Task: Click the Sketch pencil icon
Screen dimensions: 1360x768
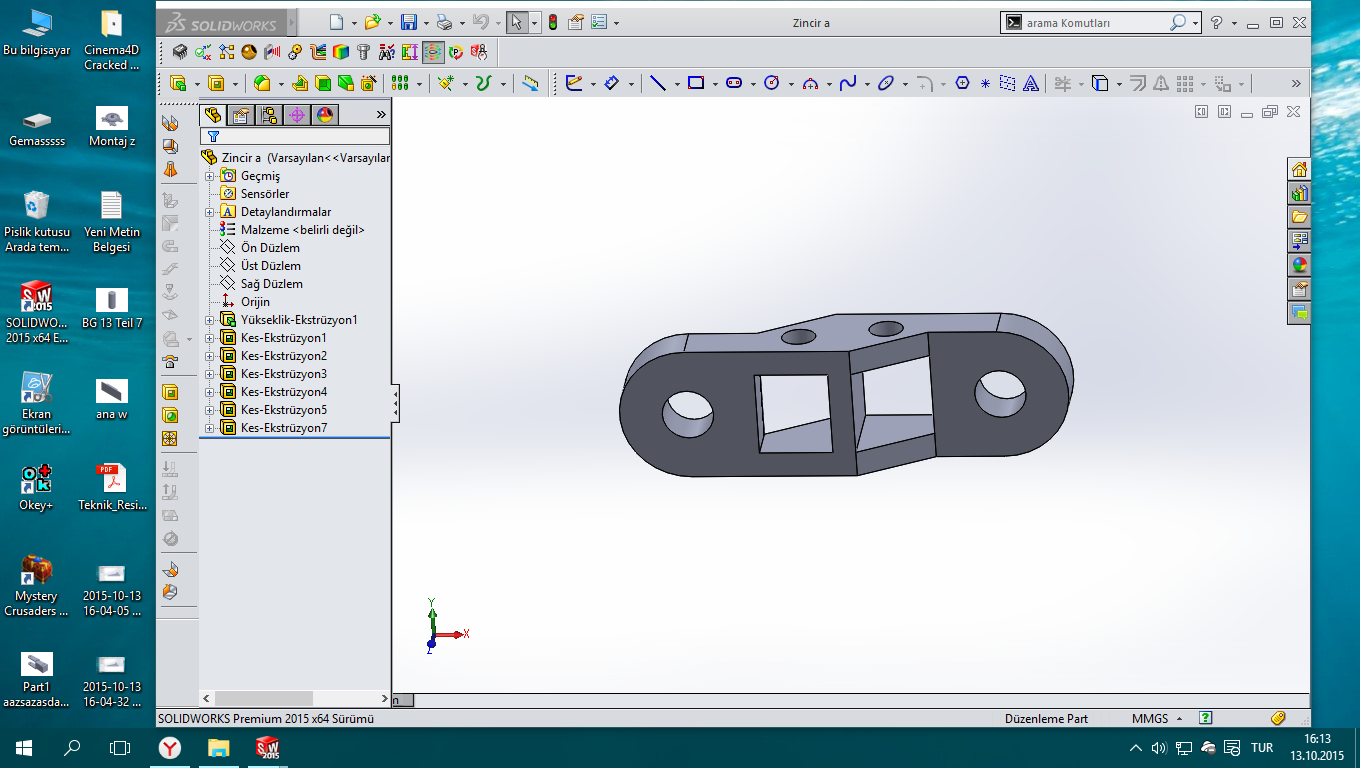Action: tap(574, 84)
